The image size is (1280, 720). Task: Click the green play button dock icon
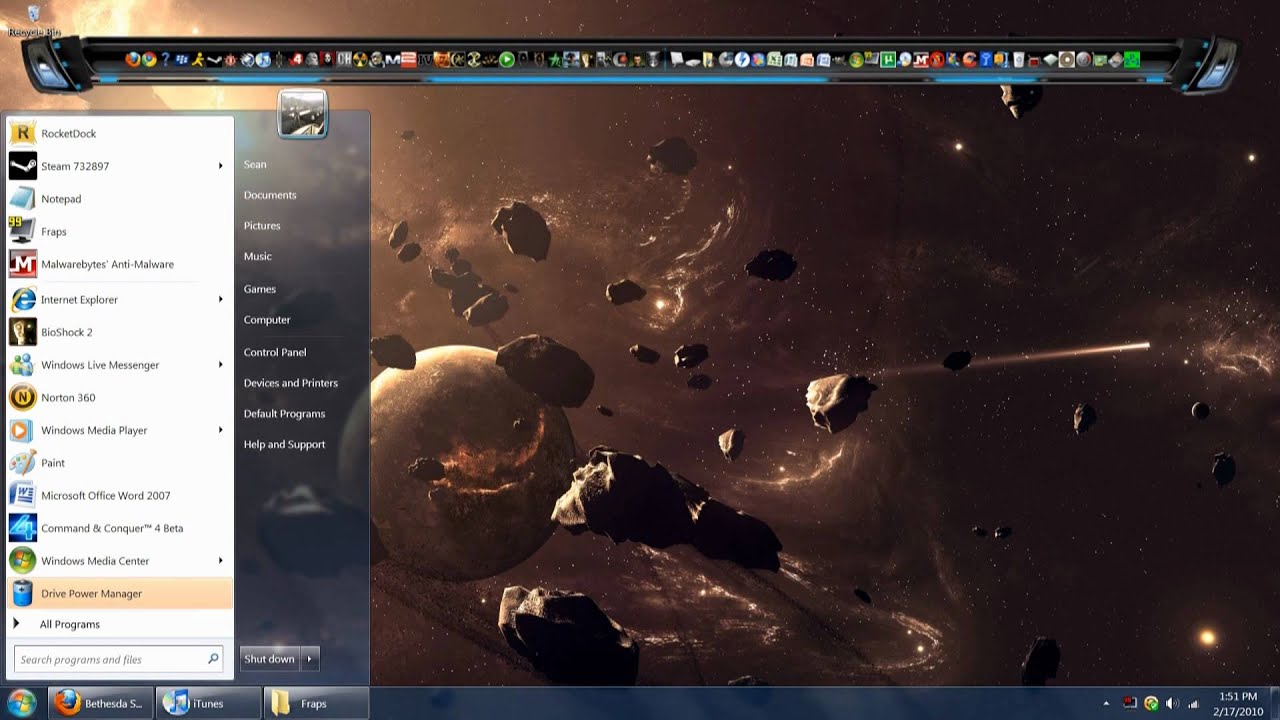[x=506, y=60]
